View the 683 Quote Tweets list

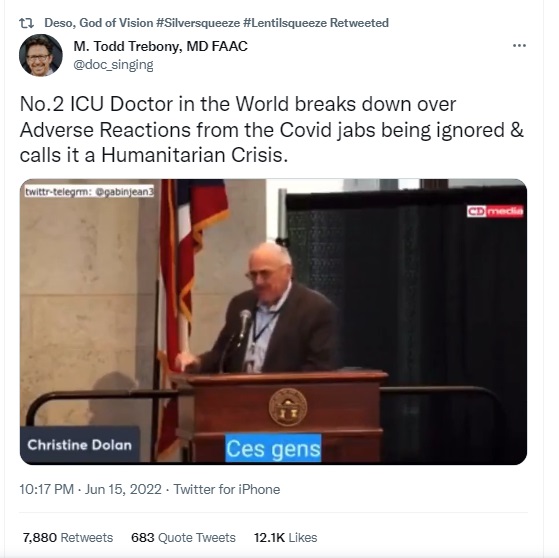click(x=183, y=537)
